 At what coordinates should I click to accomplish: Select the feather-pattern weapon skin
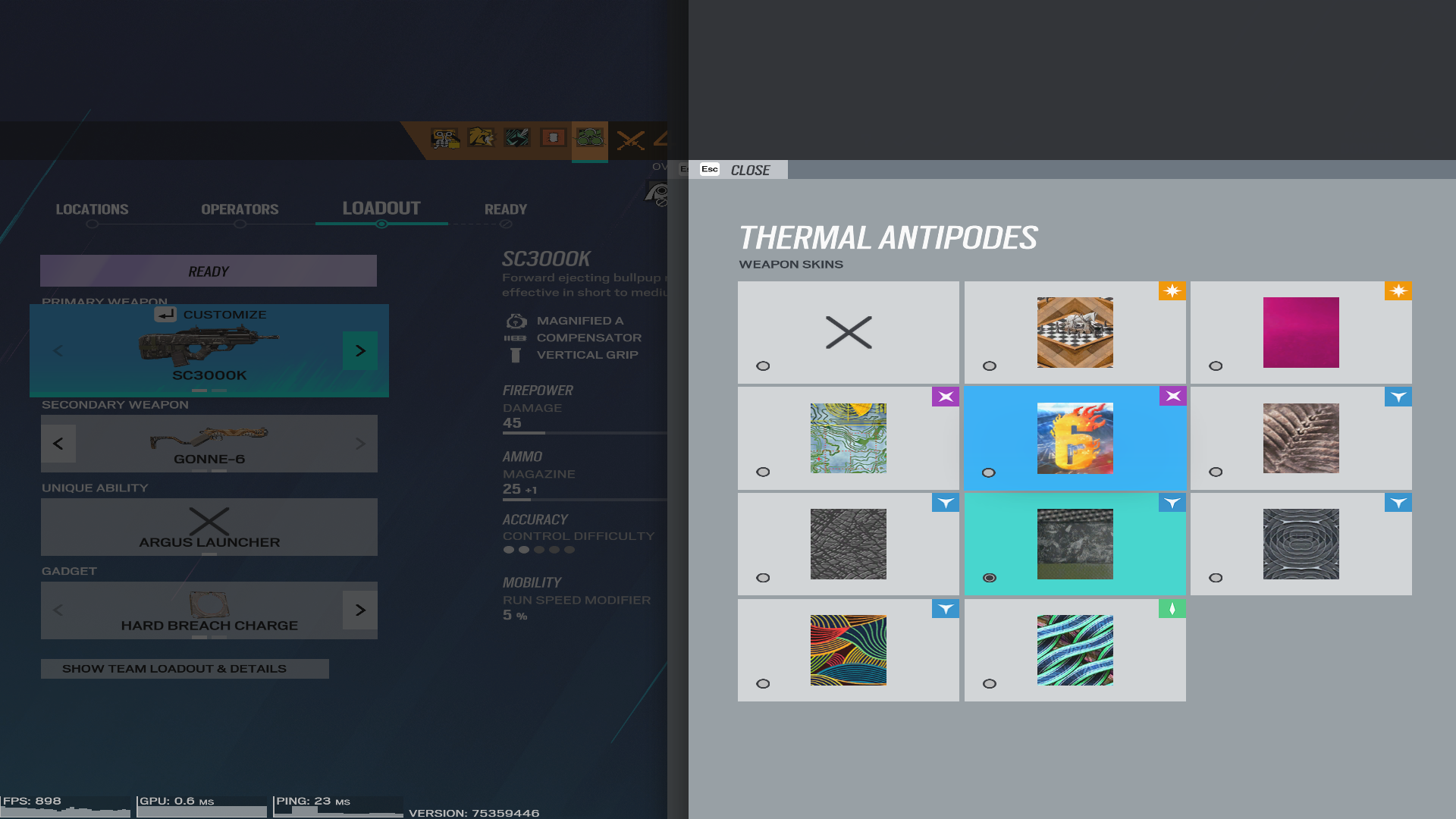(x=1301, y=438)
